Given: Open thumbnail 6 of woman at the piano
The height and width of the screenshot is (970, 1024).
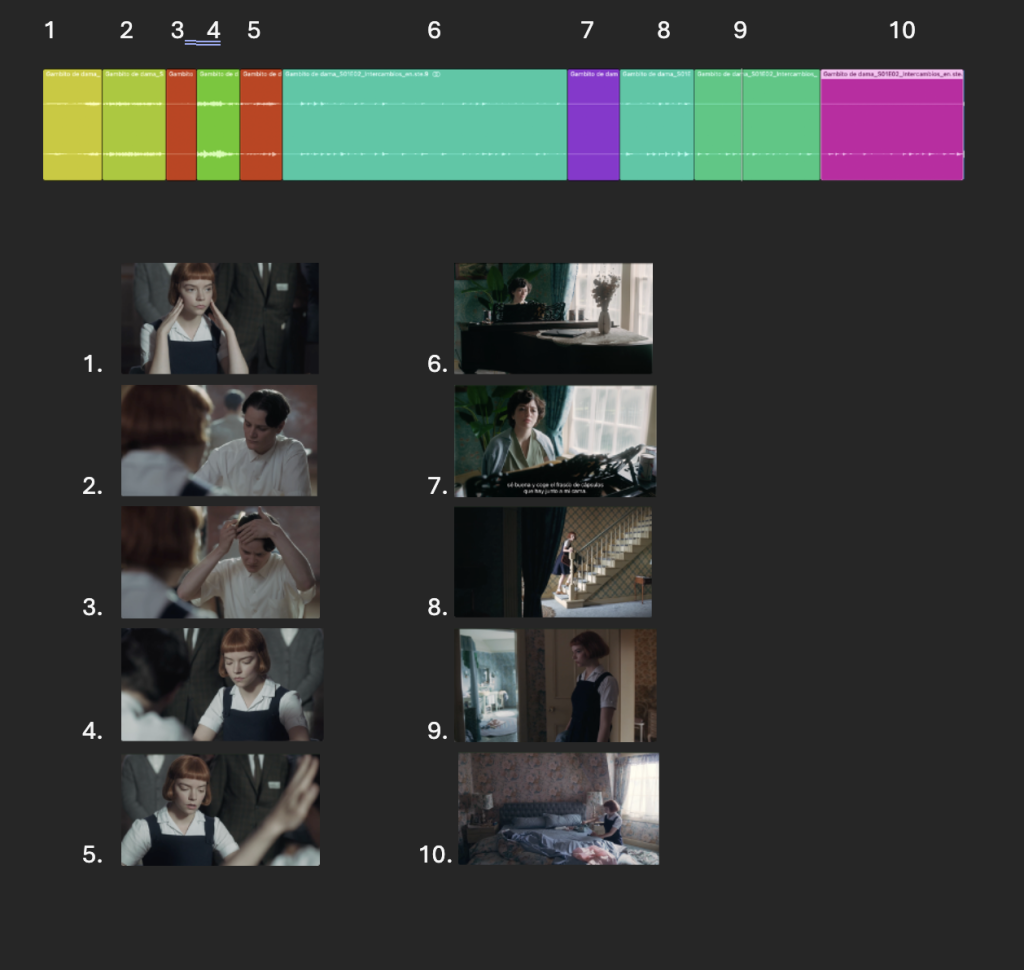Looking at the screenshot, I should [553, 318].
